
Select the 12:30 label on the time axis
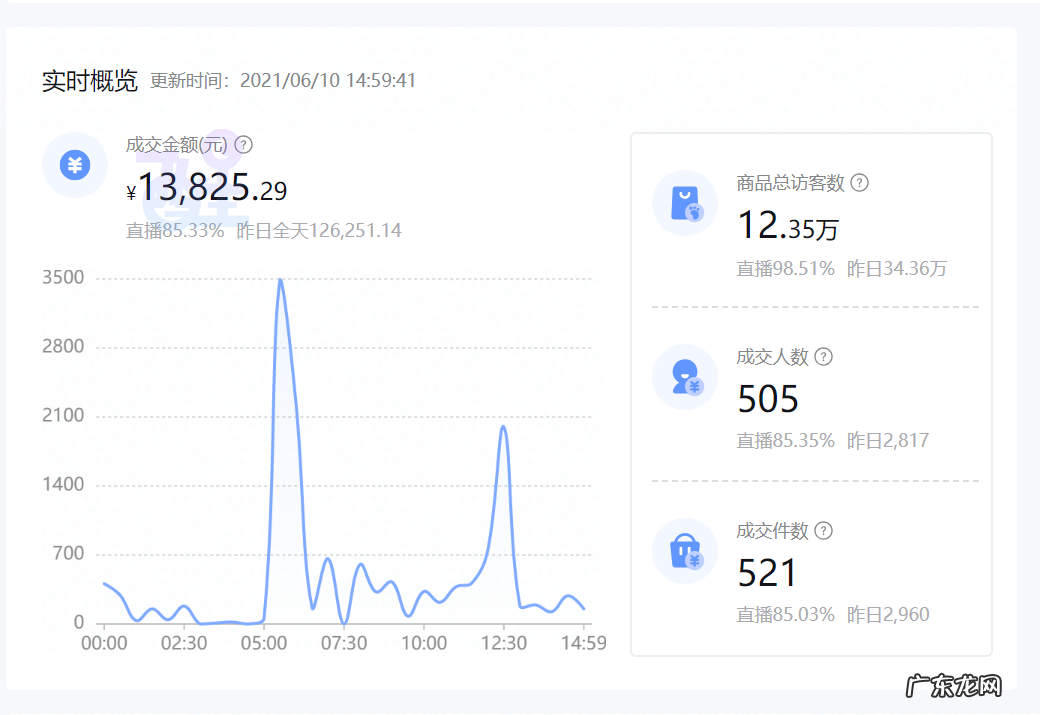coord(504,644)
